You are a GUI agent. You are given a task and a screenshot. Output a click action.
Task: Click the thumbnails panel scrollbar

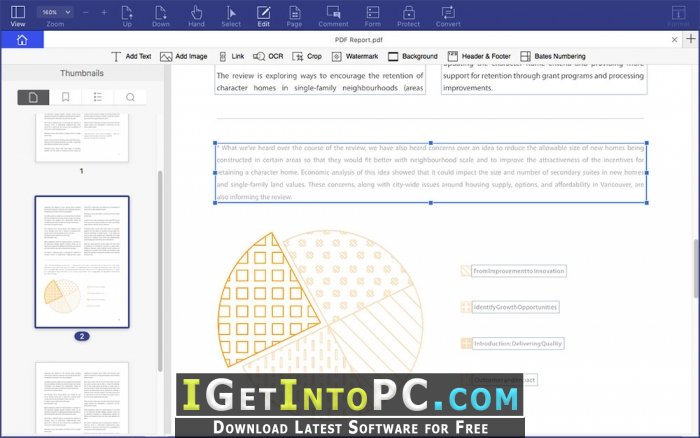160,271
